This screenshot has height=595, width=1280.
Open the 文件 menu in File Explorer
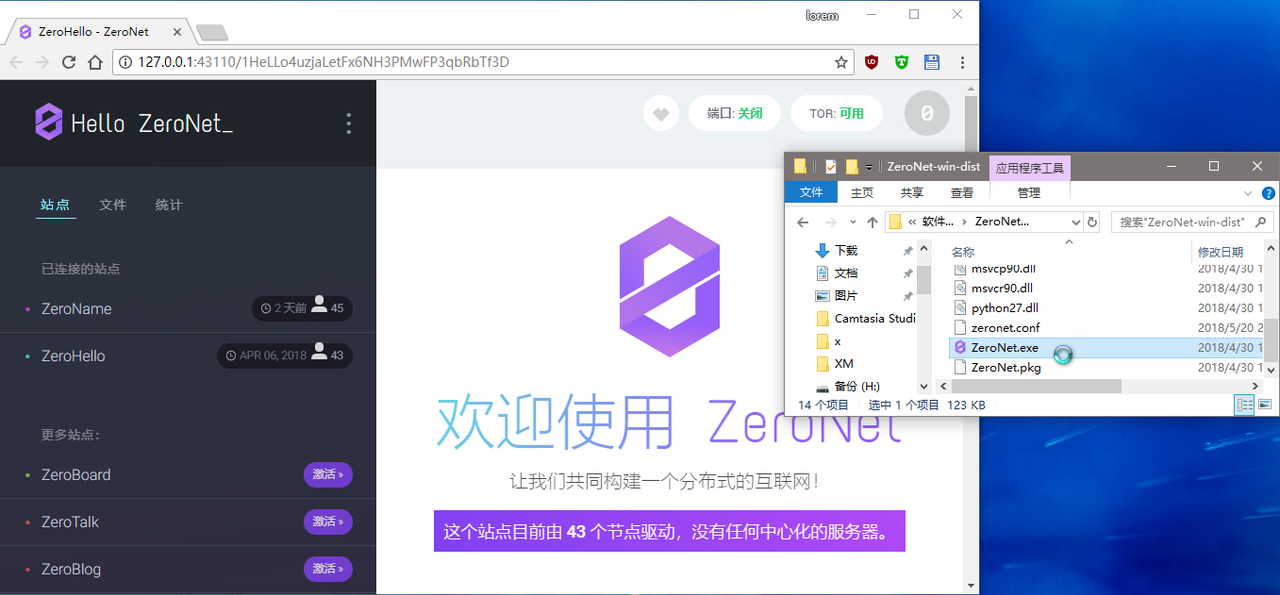[x=811, y=193]
